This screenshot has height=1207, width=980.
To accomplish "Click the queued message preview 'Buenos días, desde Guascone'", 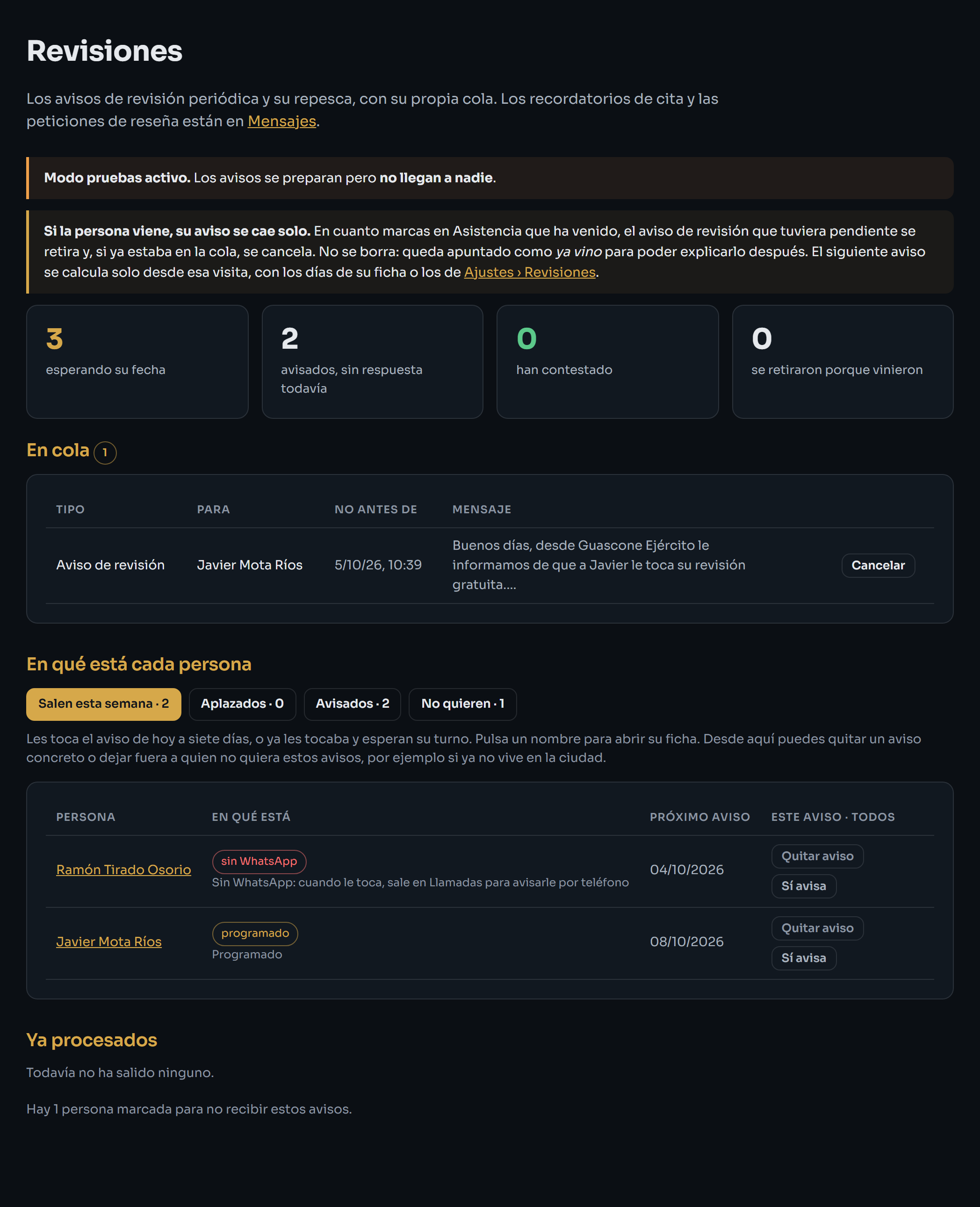I will [x=599, y=565].
